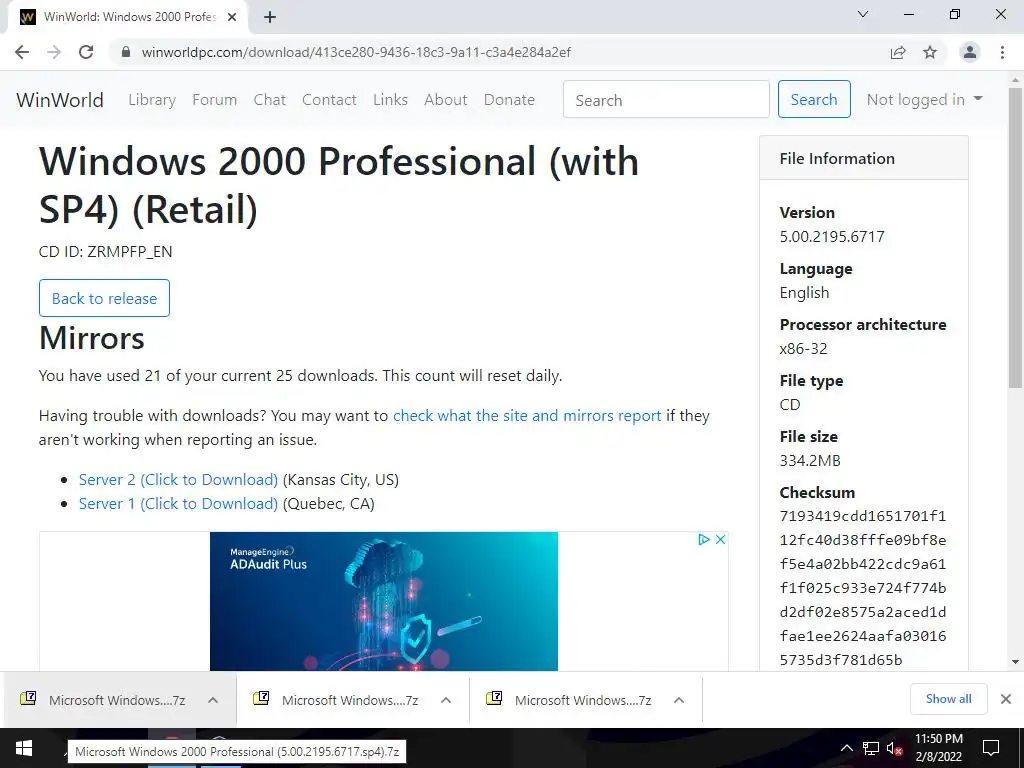
Task: Open second Microsoft Windows 7z download
Action: click(338, 700)
